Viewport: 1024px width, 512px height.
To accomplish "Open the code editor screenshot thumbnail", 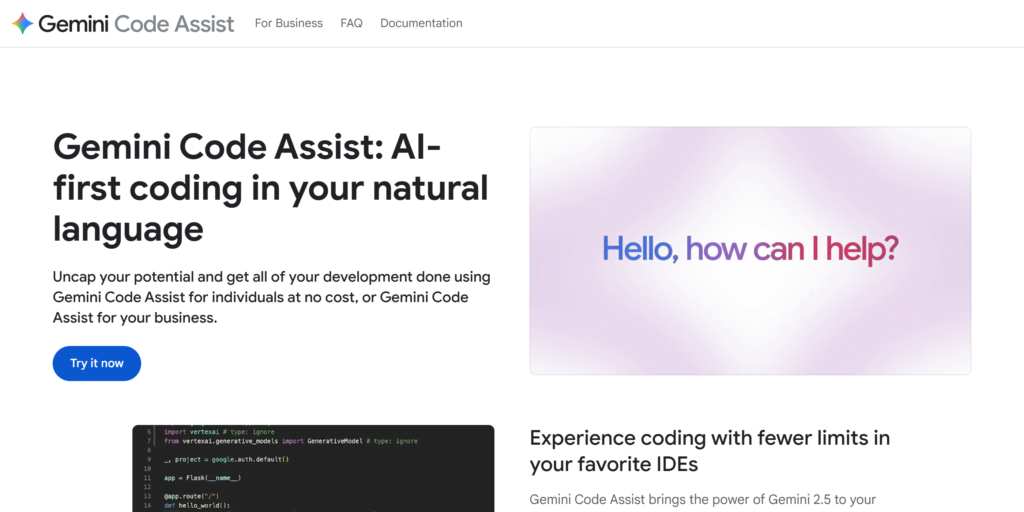I will [313, 468].
